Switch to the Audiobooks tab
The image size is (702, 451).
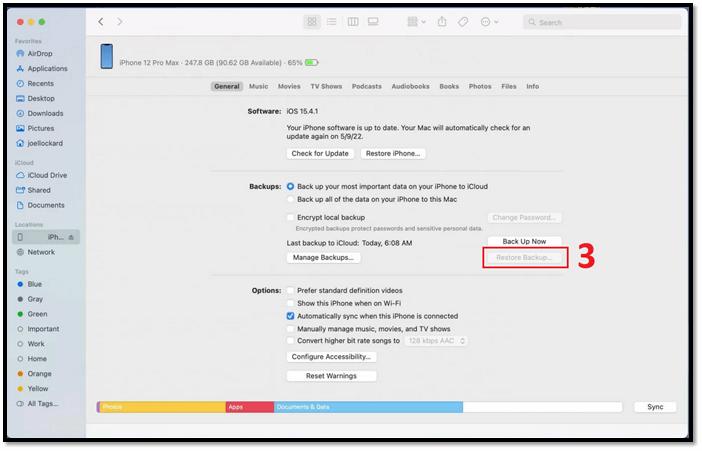pos(410,86)
